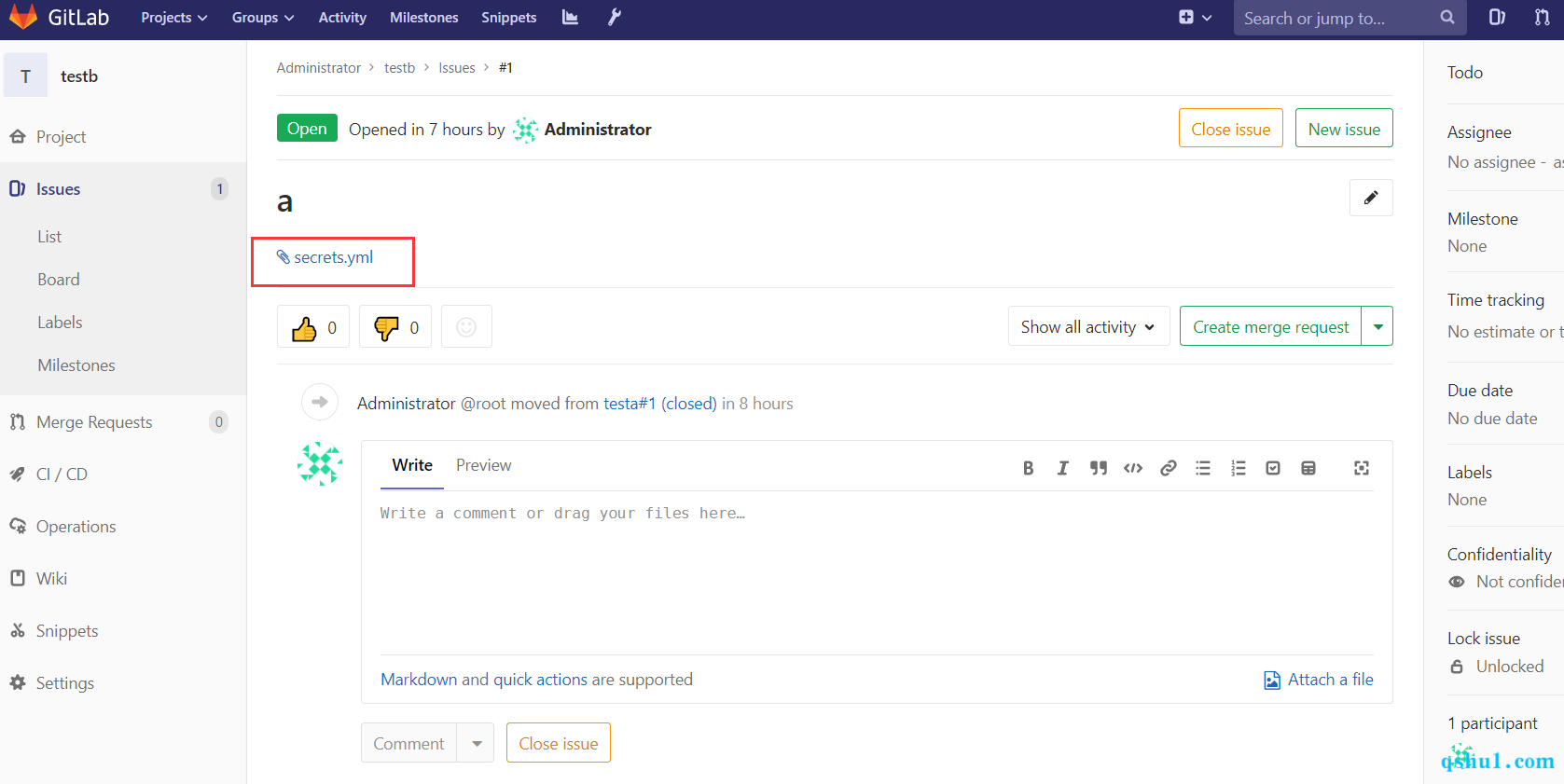Open Merge Requests in the sidebar
This screenshot has width=1564, height=784.
click(94, 422)
